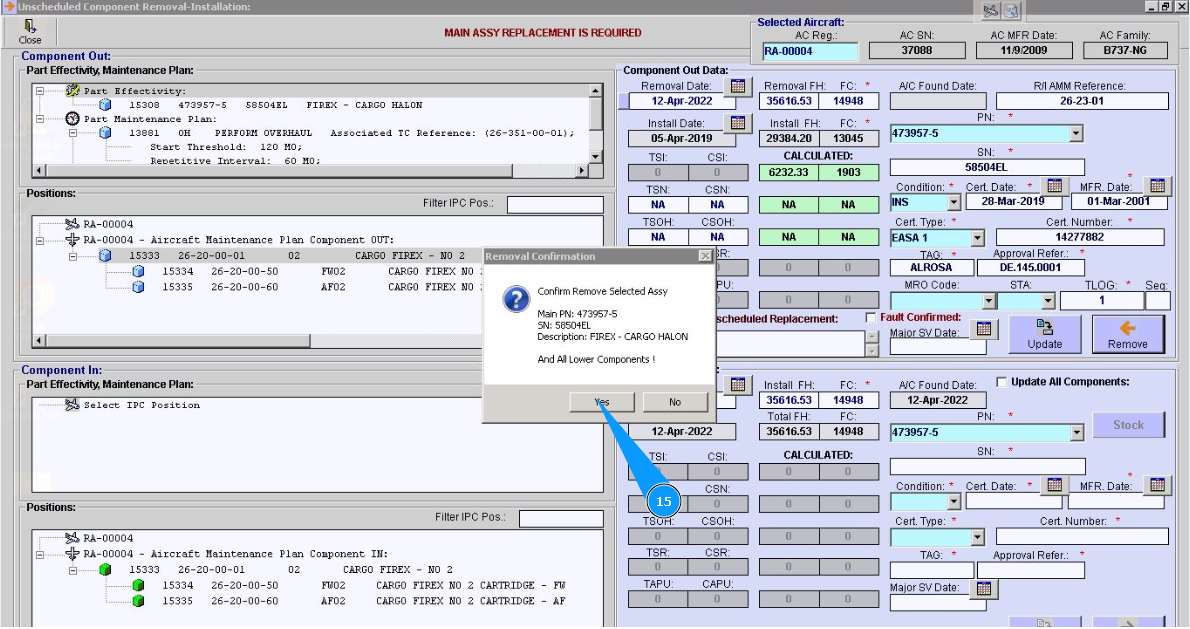Screen dimensions: 1190x629
Task: Click No in Removal Confirmation dialog
Action: [x=675, y=402]
